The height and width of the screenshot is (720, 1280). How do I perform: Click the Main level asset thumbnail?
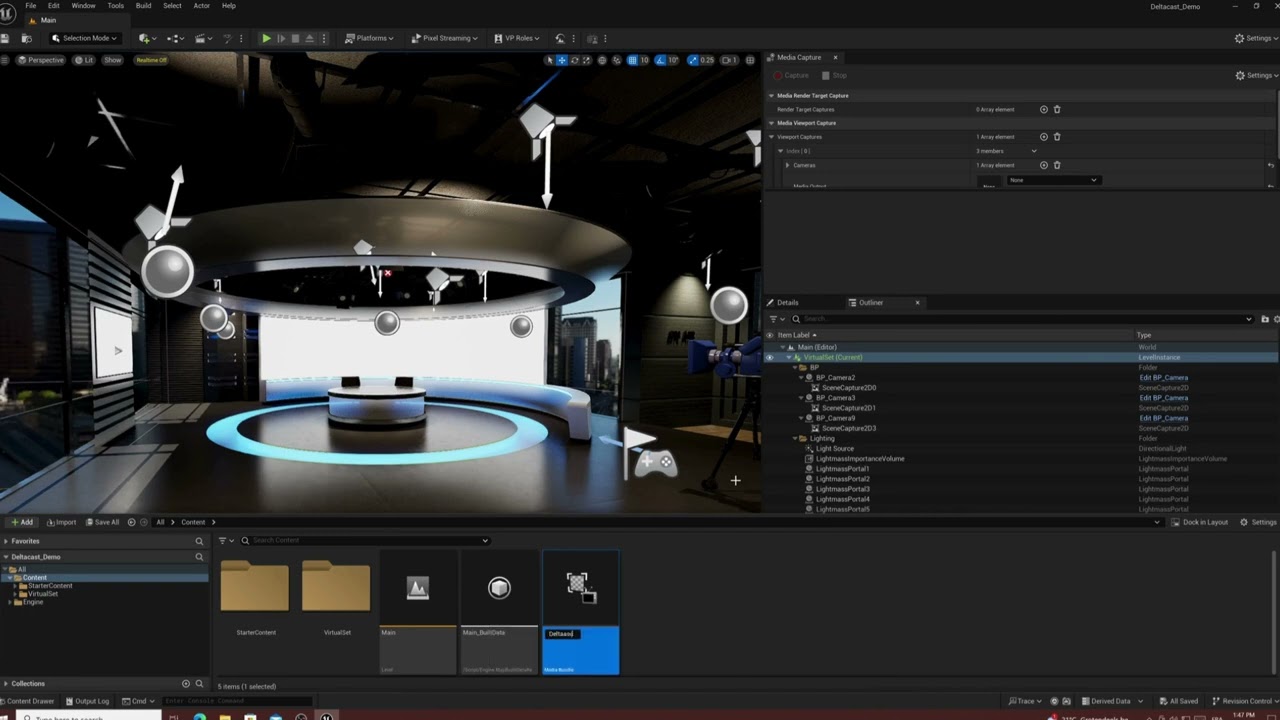tap(418, 588)
